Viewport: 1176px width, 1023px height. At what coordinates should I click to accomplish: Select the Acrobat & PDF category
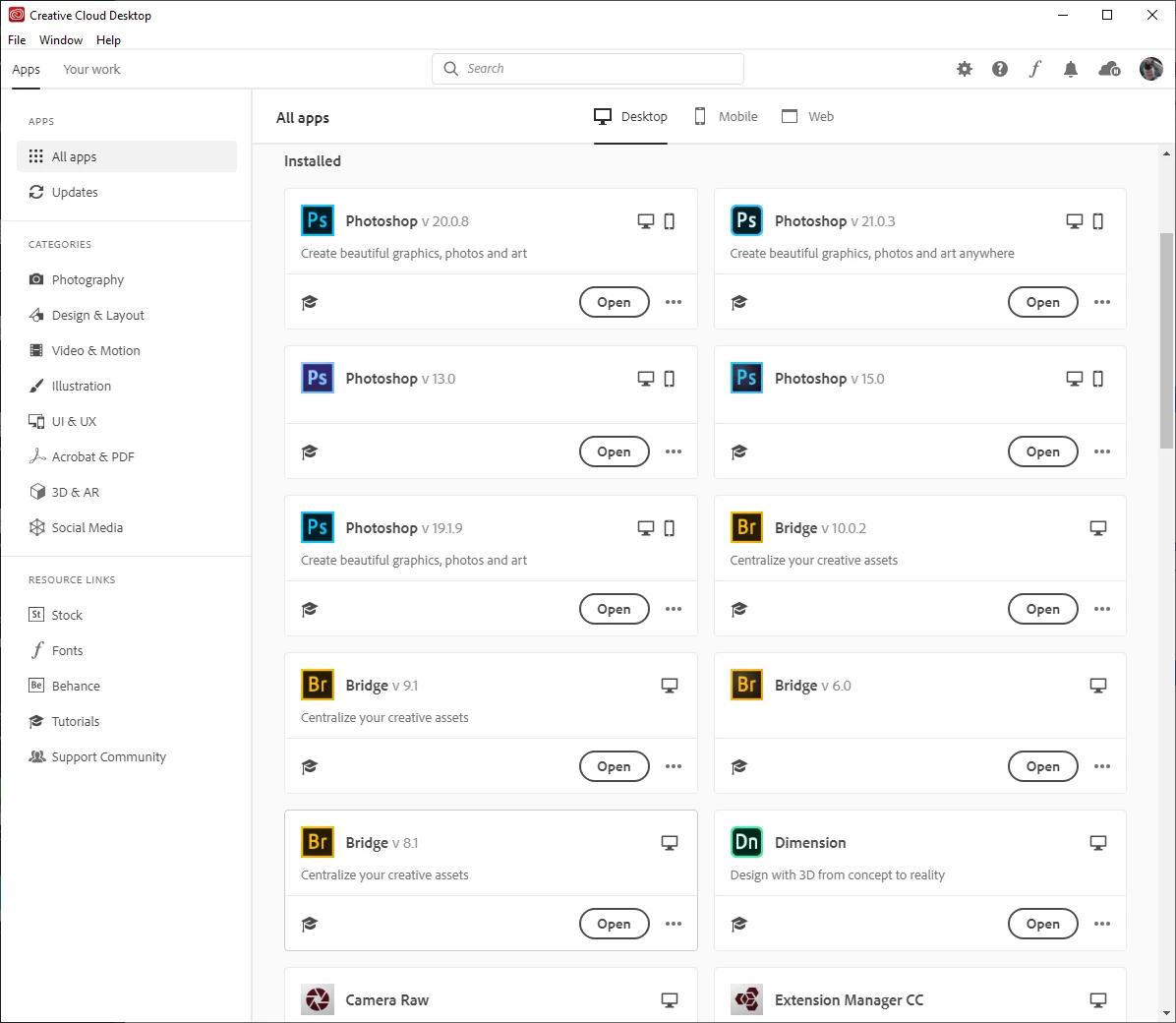click(x=127, y=456)
